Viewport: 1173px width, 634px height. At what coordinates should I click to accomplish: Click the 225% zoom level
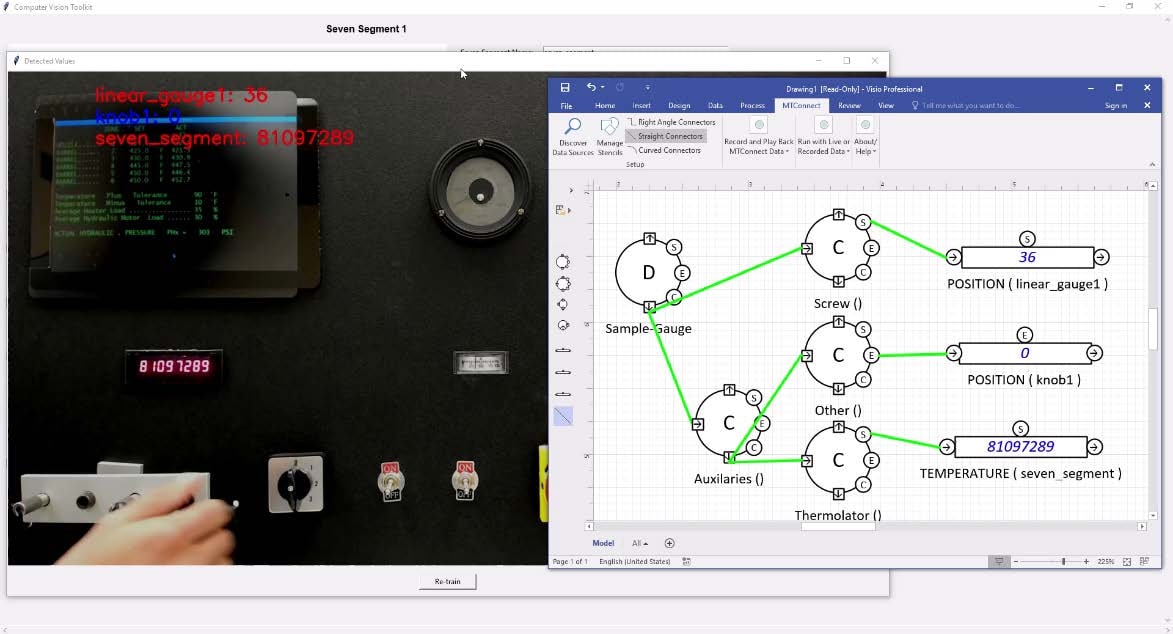click(1106, 561)
